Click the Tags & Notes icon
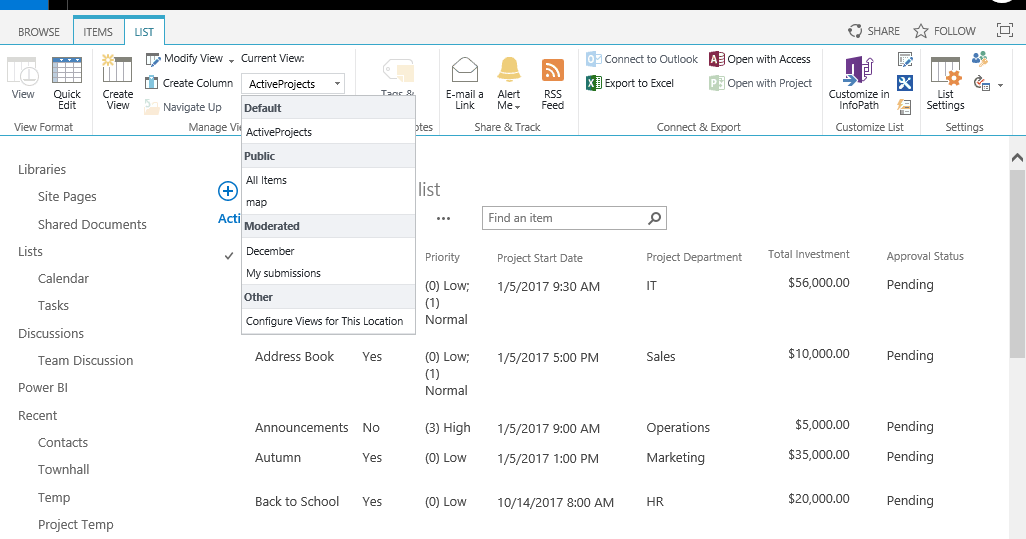This screenshot has height=539, width=1026. pos(398,70)
